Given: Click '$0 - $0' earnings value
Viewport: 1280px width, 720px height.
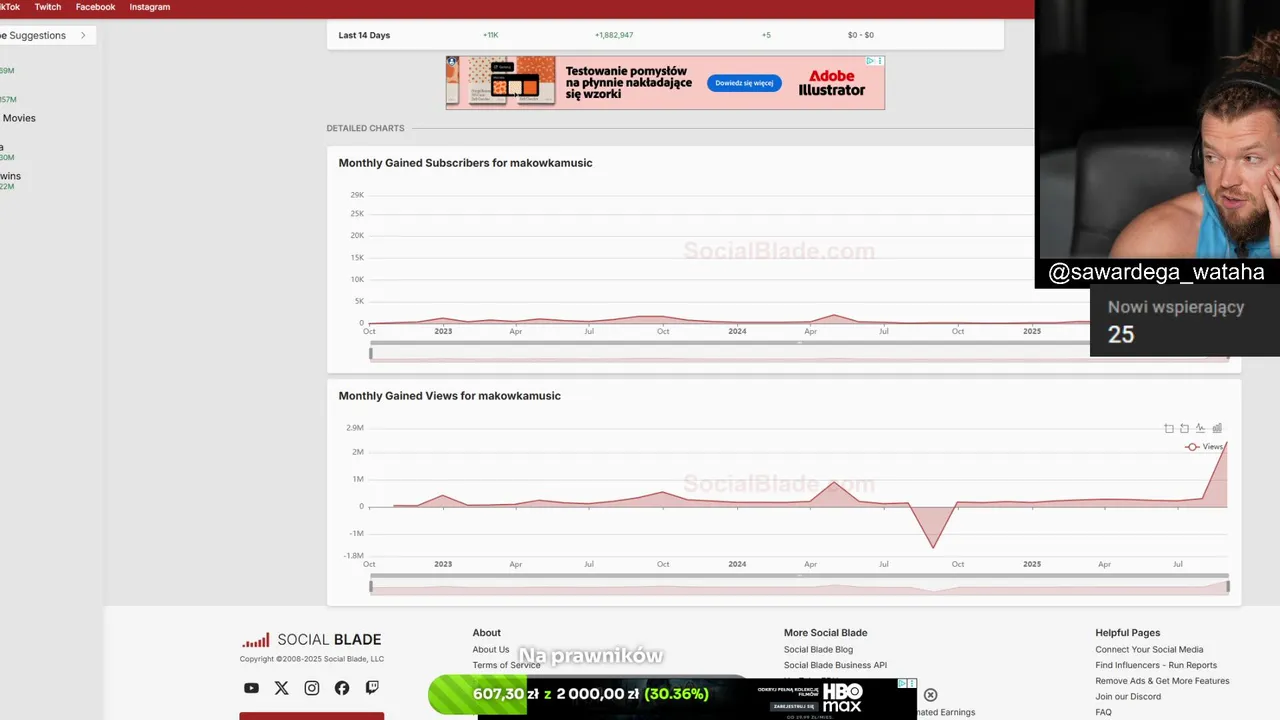Looking at the screenshot, I should coord(861,35).
